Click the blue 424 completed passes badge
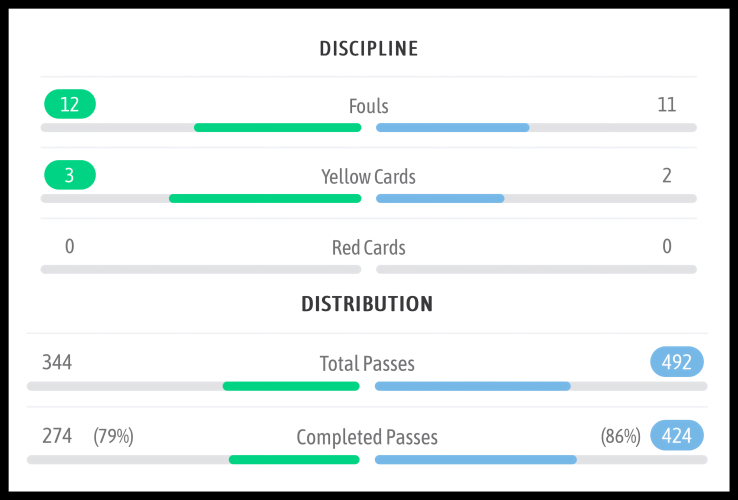 tap(677, 436)
